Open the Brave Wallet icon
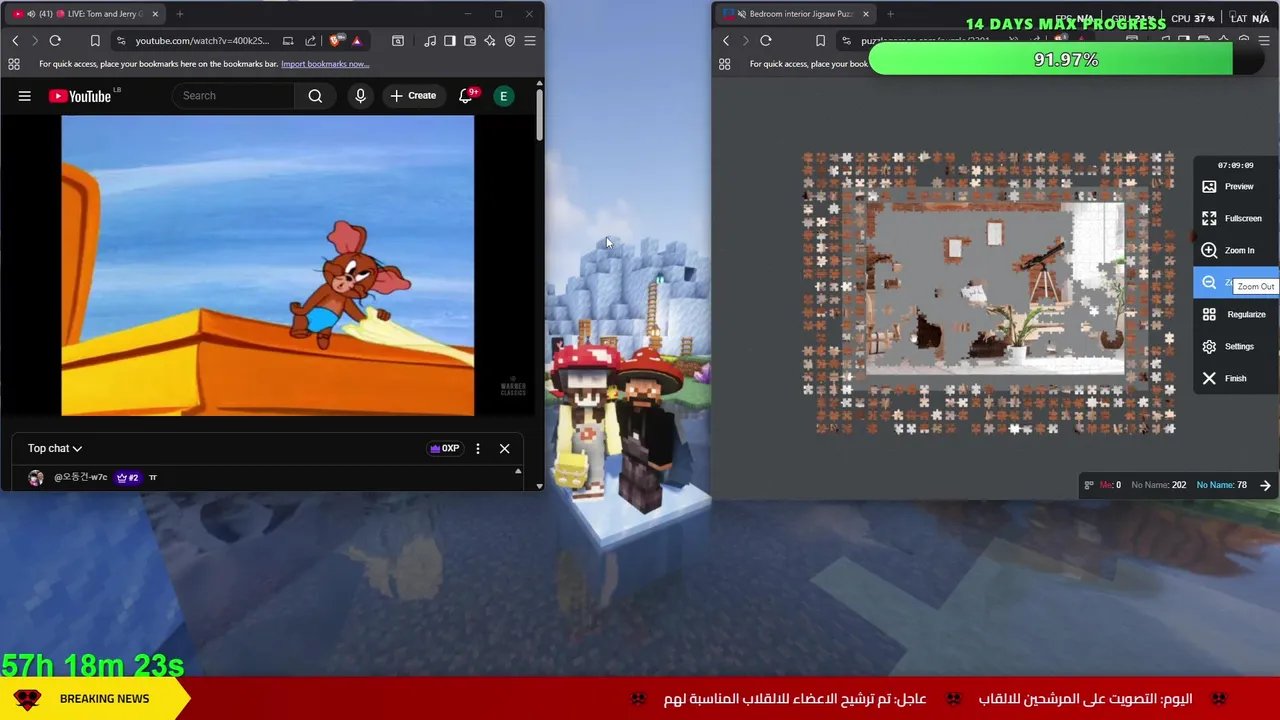This screenshot has height=720, width=1280. point(470,41)
